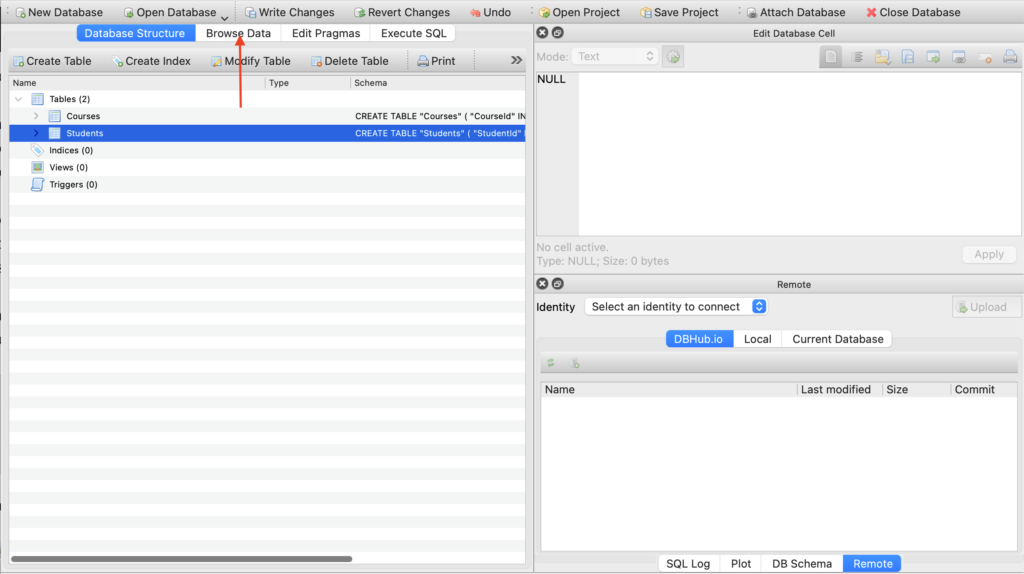Click the refresh icon in the Remote panel
Screen dimensions: 1024x574
[x=550, y=363]
